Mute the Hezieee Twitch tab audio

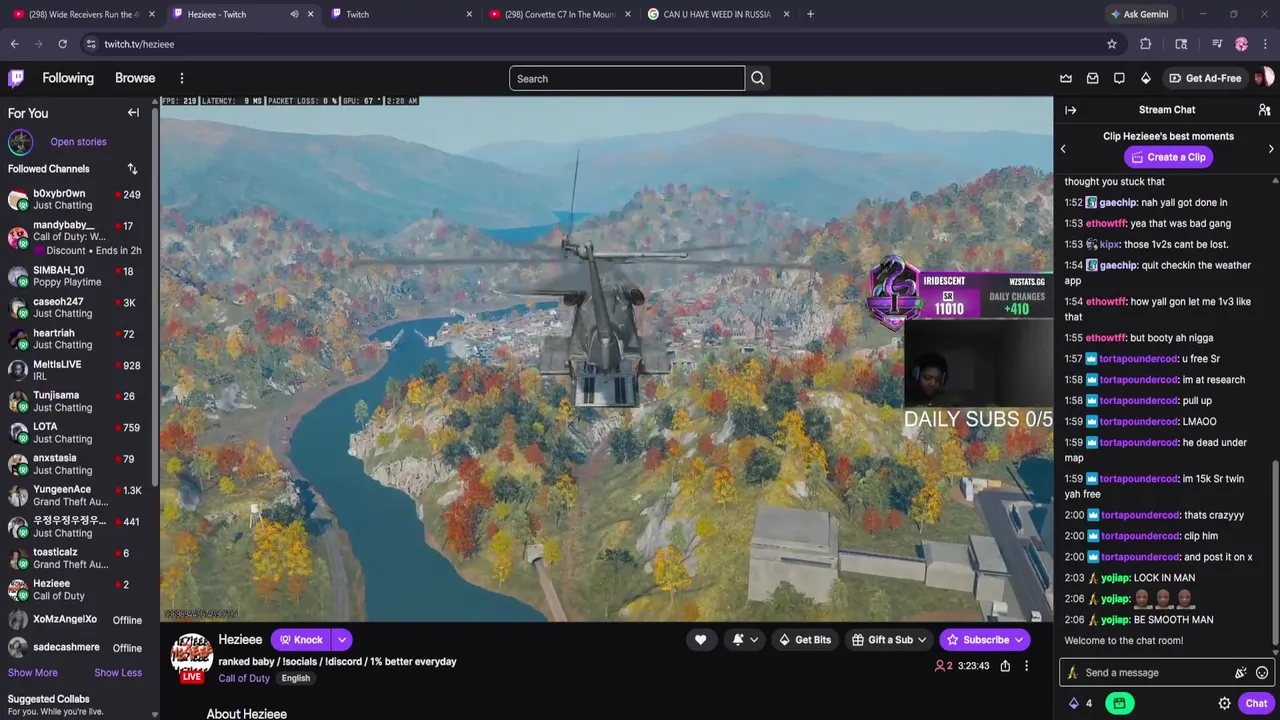coord(294,14)
